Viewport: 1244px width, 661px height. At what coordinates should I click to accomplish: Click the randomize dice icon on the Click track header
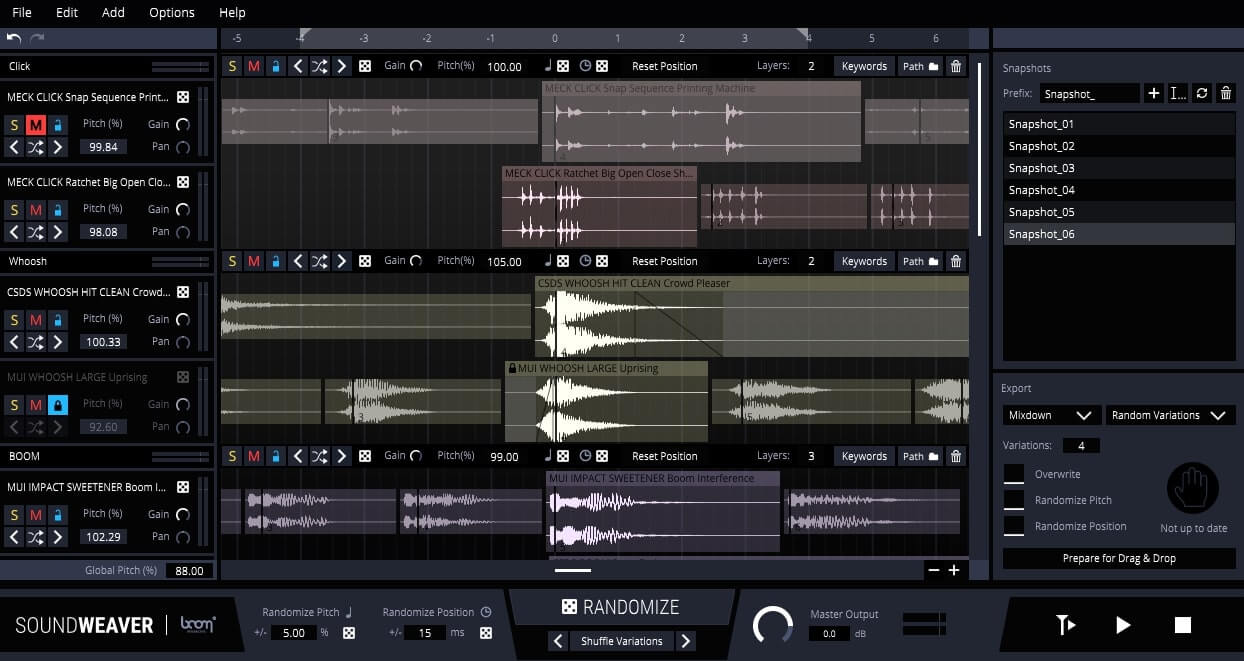click(x=364, y=66)
